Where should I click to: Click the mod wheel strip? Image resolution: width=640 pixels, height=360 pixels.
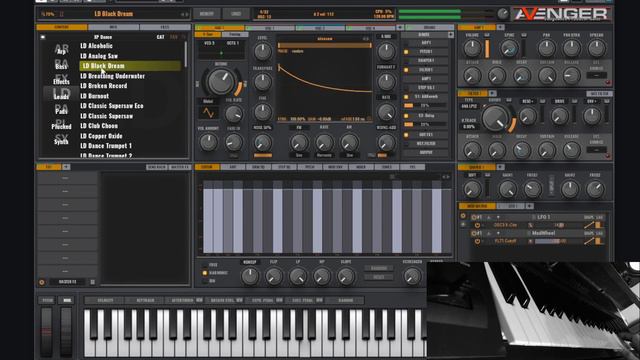[x=66, y=332]
